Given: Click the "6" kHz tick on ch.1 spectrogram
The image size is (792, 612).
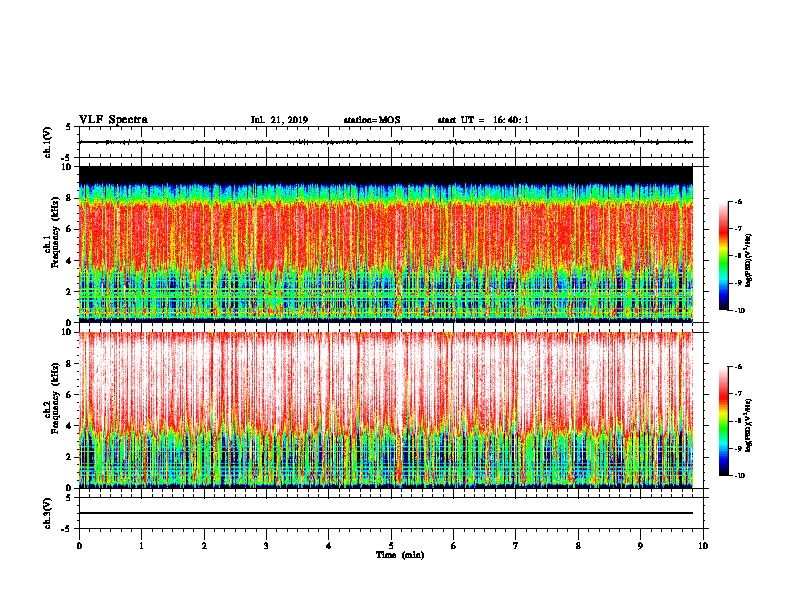Looking at the screenshot, I should [69, 230].
